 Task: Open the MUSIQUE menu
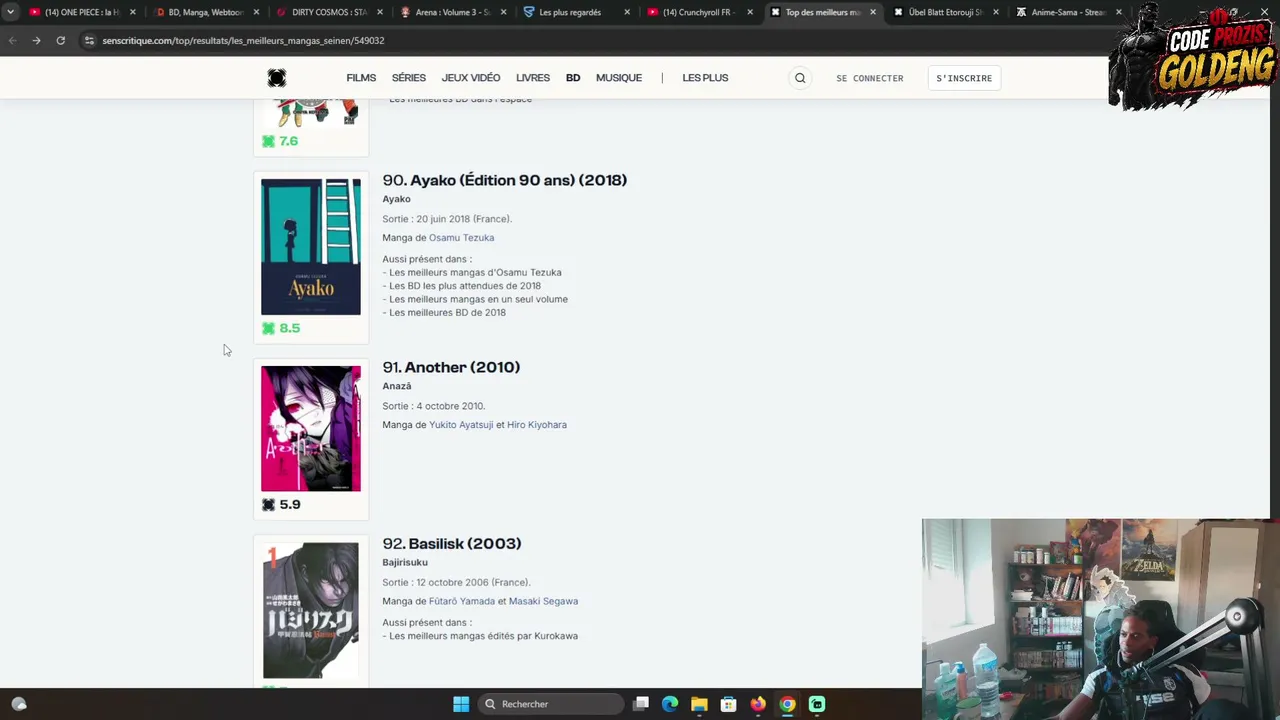[x=619, y=78]
